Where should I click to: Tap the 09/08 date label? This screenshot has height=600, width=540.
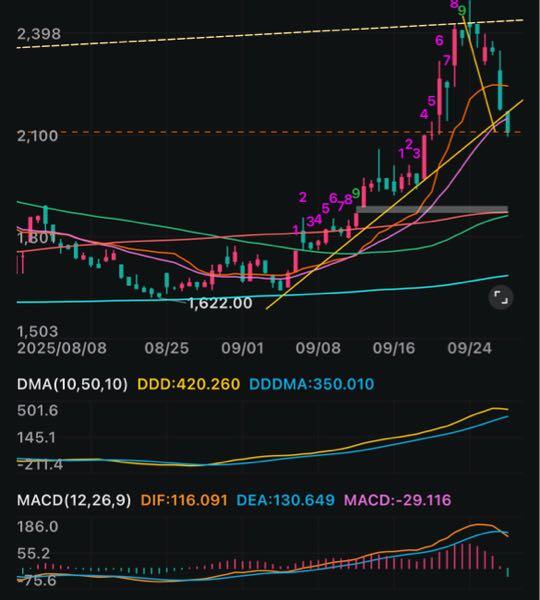tap(318, 348)
